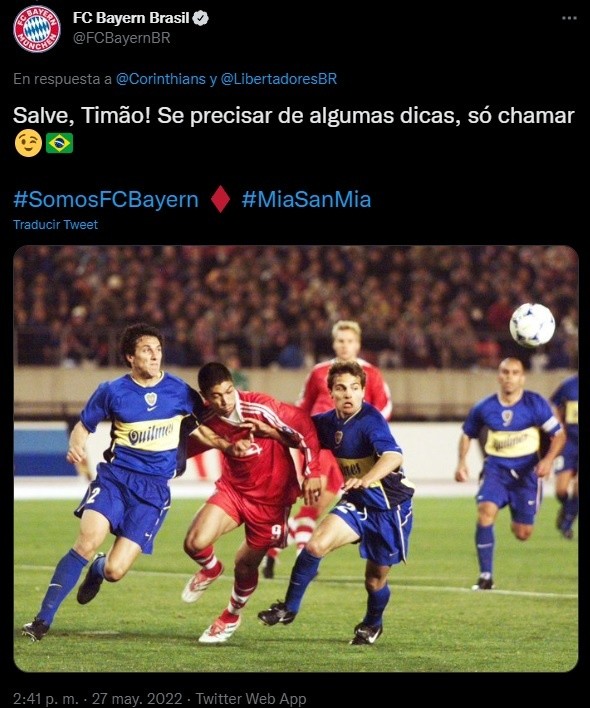Click the red diamond emoji between hashtags
Image resolution: width=590 pixels, height=708 pixels.
click(x=220, y=200)
